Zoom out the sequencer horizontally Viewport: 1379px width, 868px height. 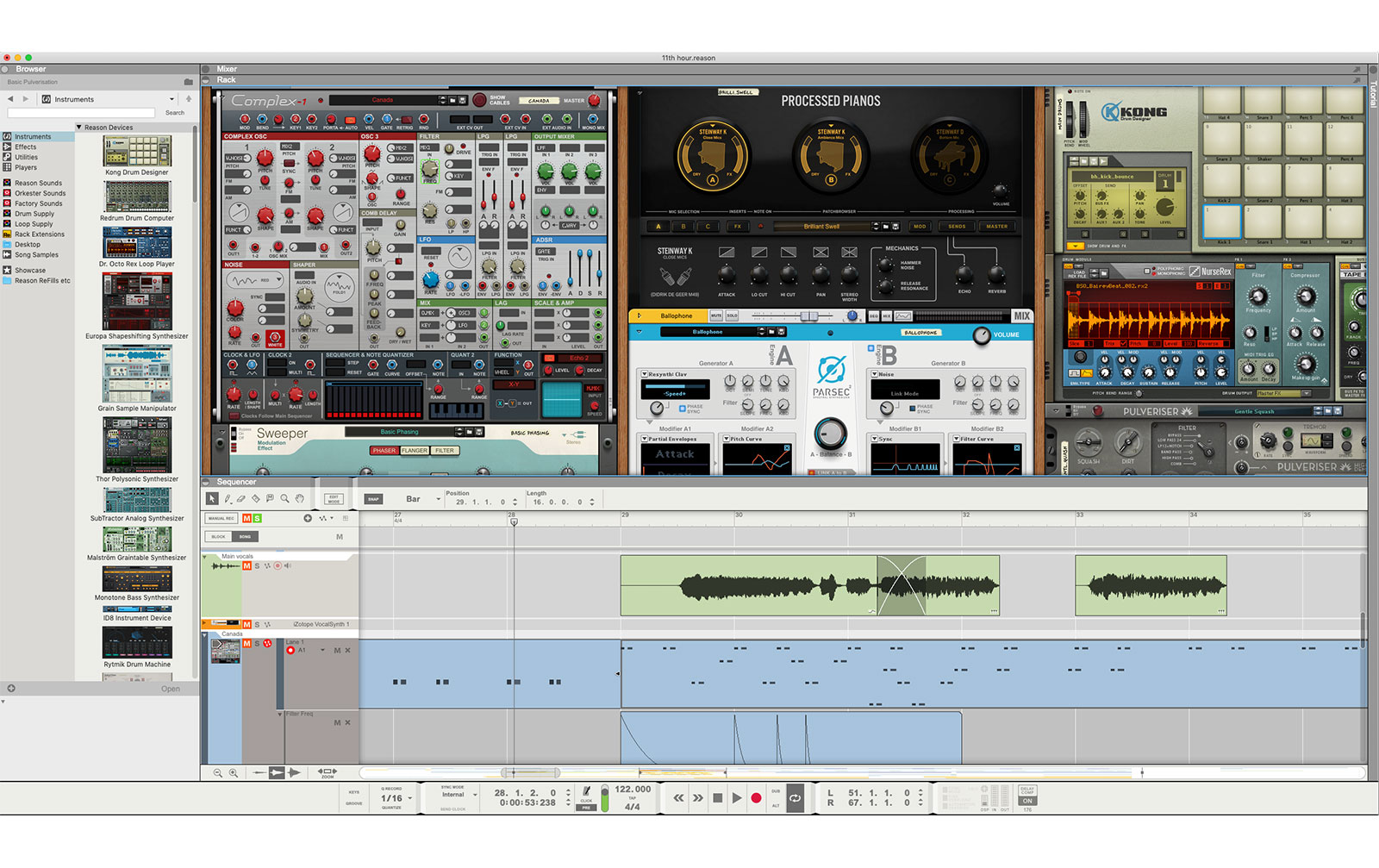coord(217,773)
